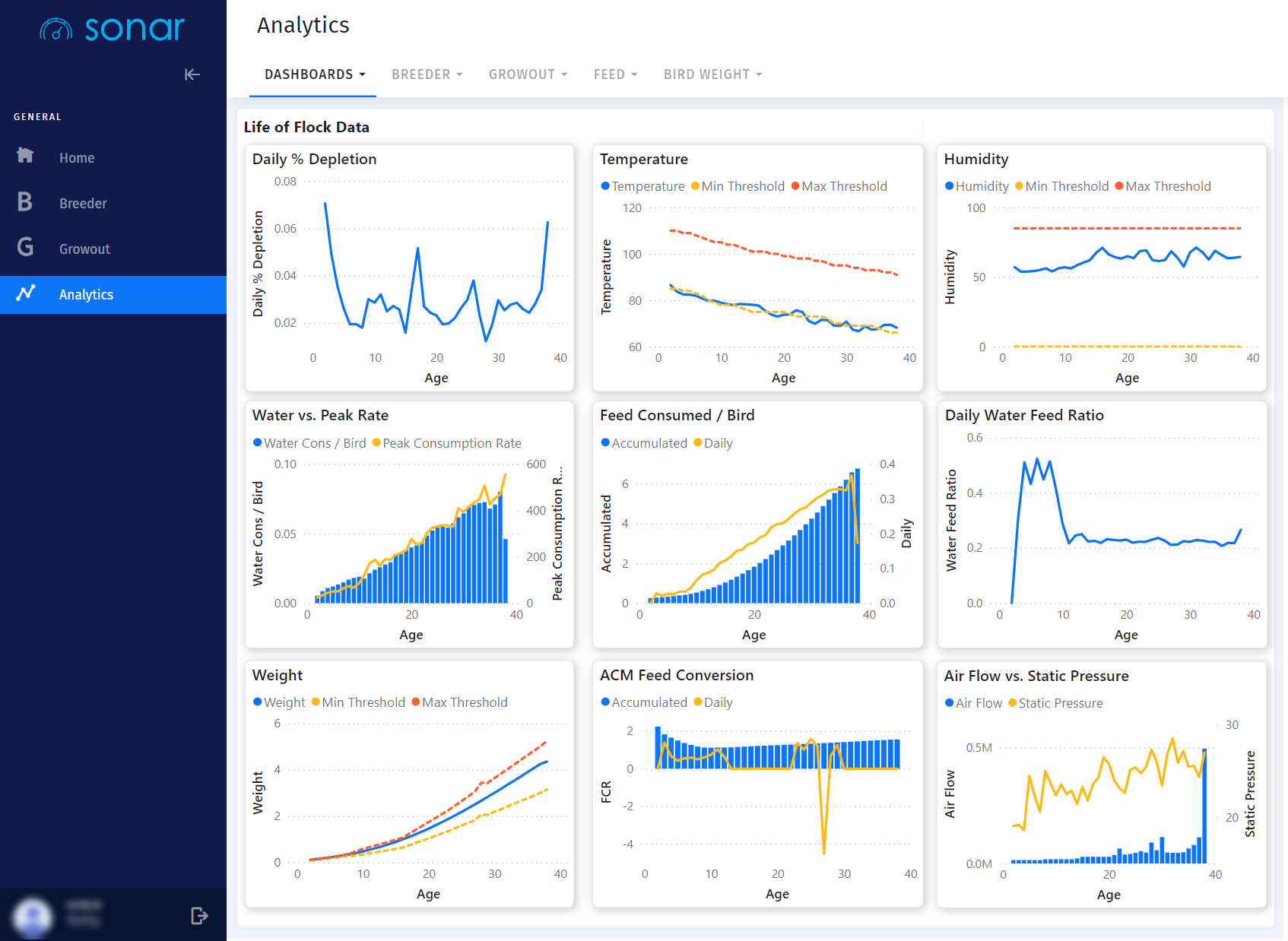Toggle Accumulated legend in Feed Consumed chart
The image size is (1288, 941).
[x=644, y=443]
